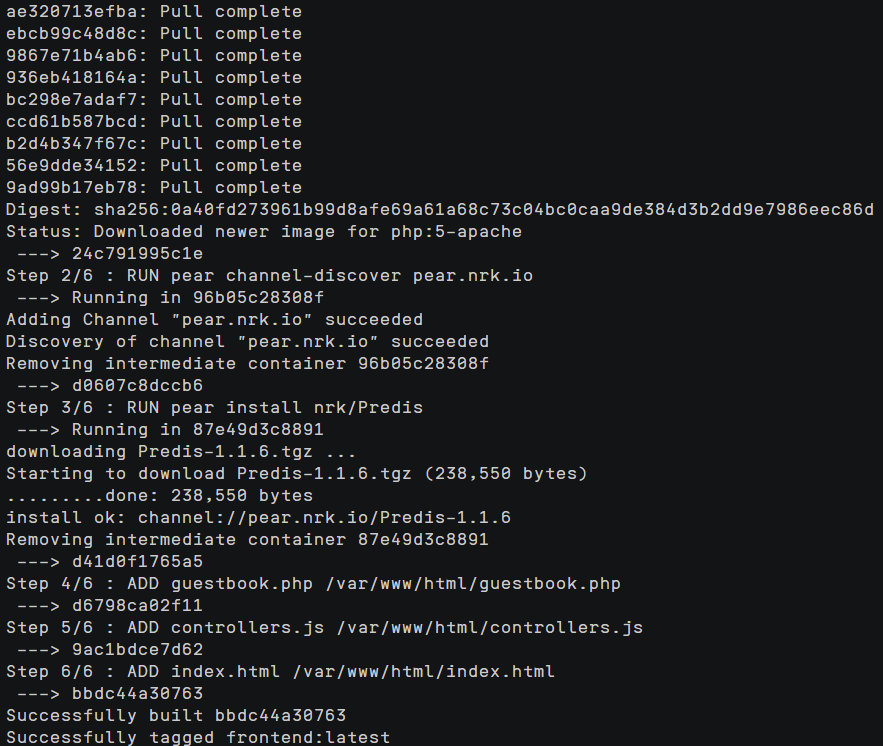Click the 'Status: Downloaded newer image' line

tap(264, 231)
